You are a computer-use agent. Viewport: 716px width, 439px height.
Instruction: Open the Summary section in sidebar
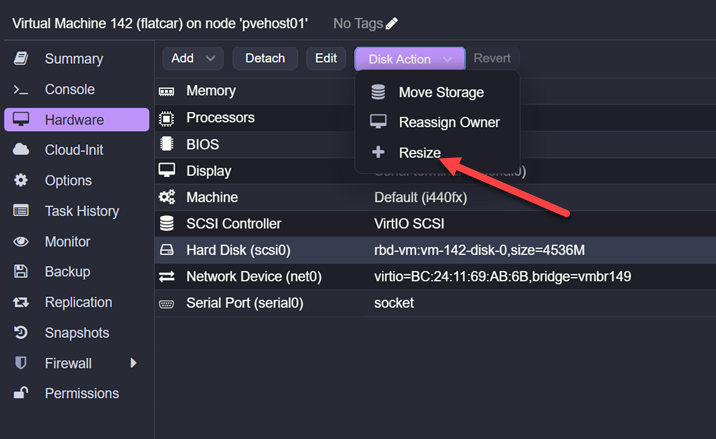[73, 59]
